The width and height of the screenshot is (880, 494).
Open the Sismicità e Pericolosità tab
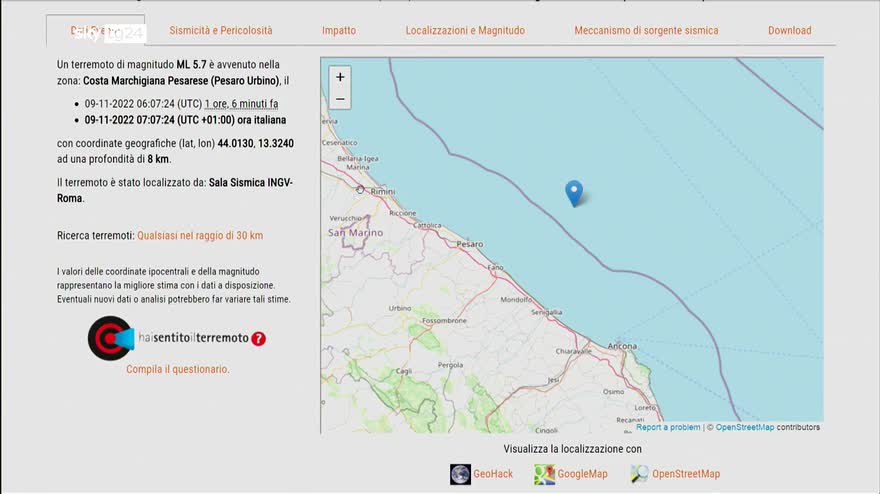click(220, 31)
